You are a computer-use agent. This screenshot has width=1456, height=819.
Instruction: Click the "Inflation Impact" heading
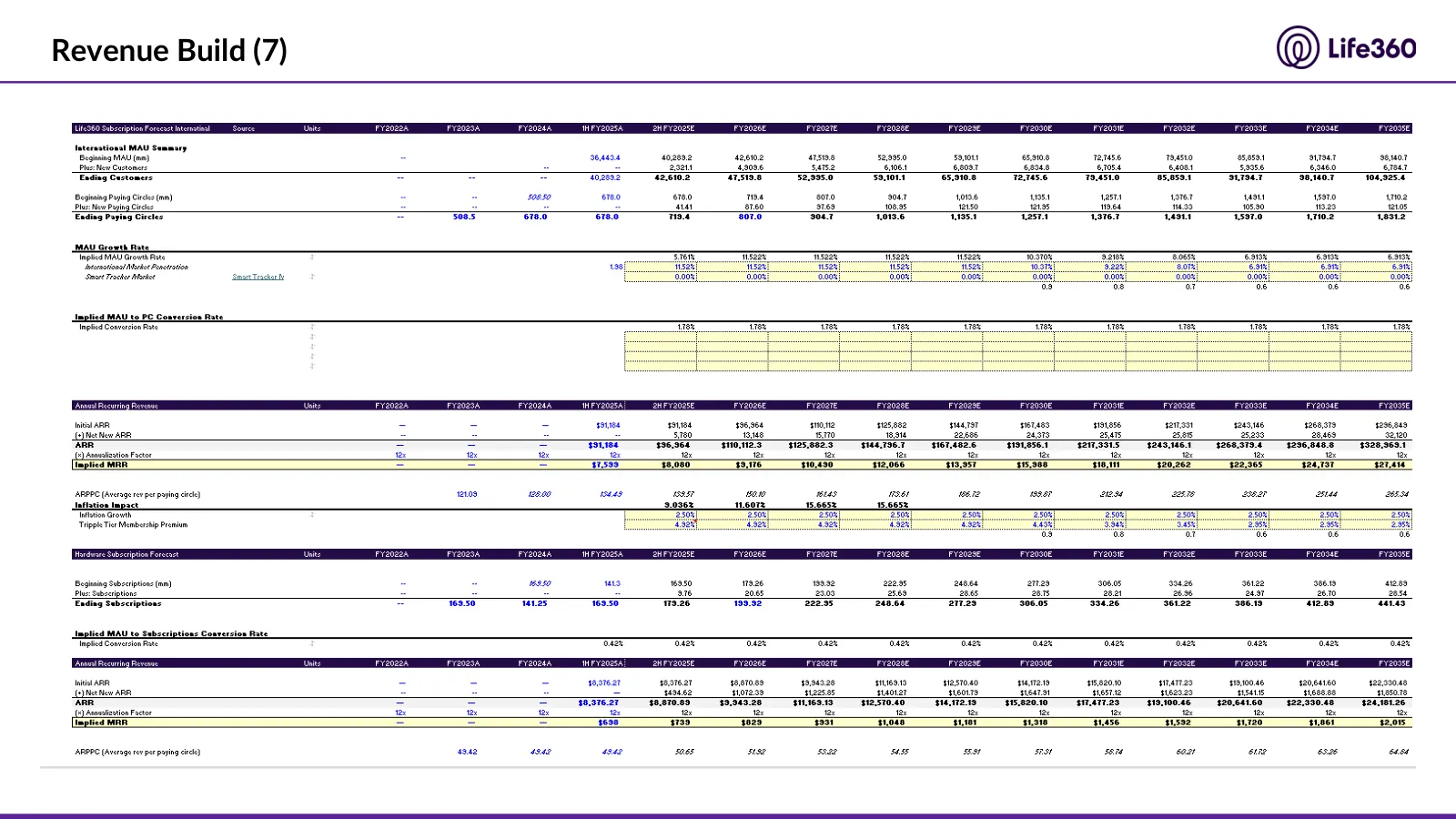point(106,505)
